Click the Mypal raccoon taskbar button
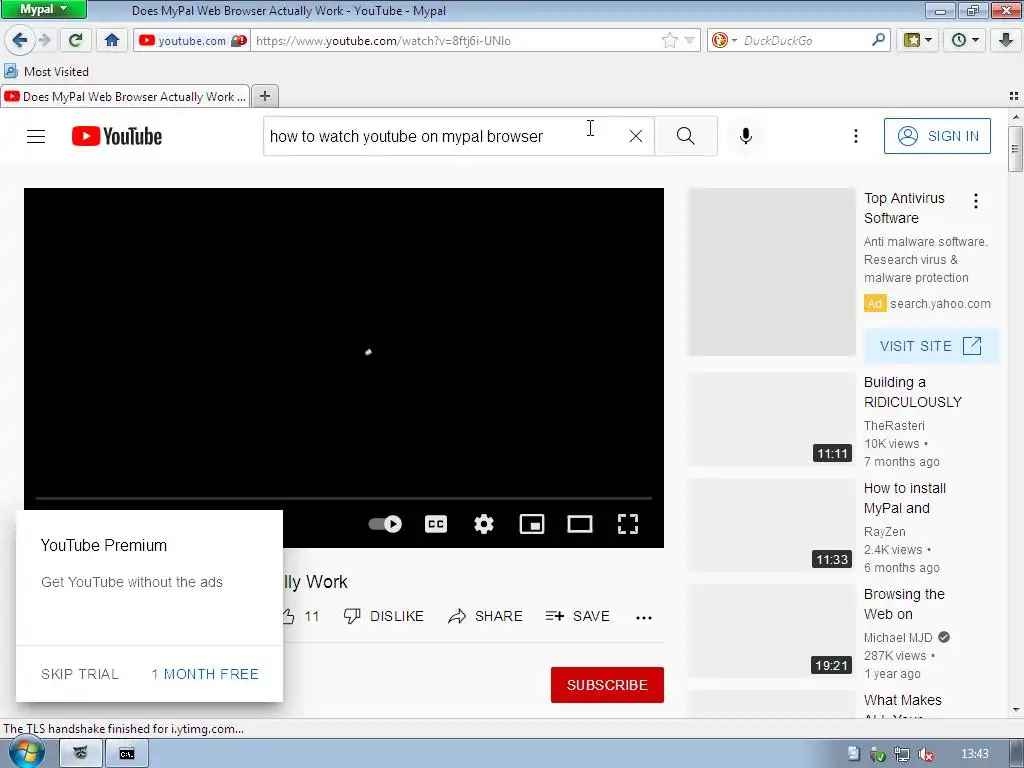 point(80,754)
